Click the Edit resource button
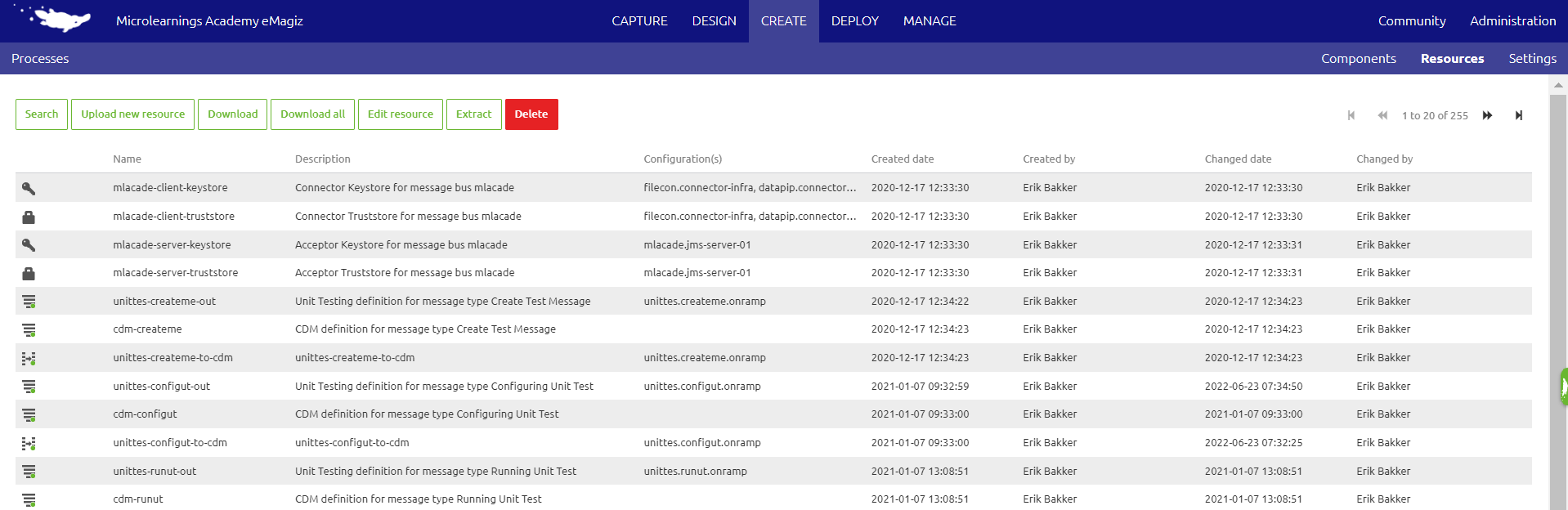The image size is (1568, 510). [x=401, y=114]
